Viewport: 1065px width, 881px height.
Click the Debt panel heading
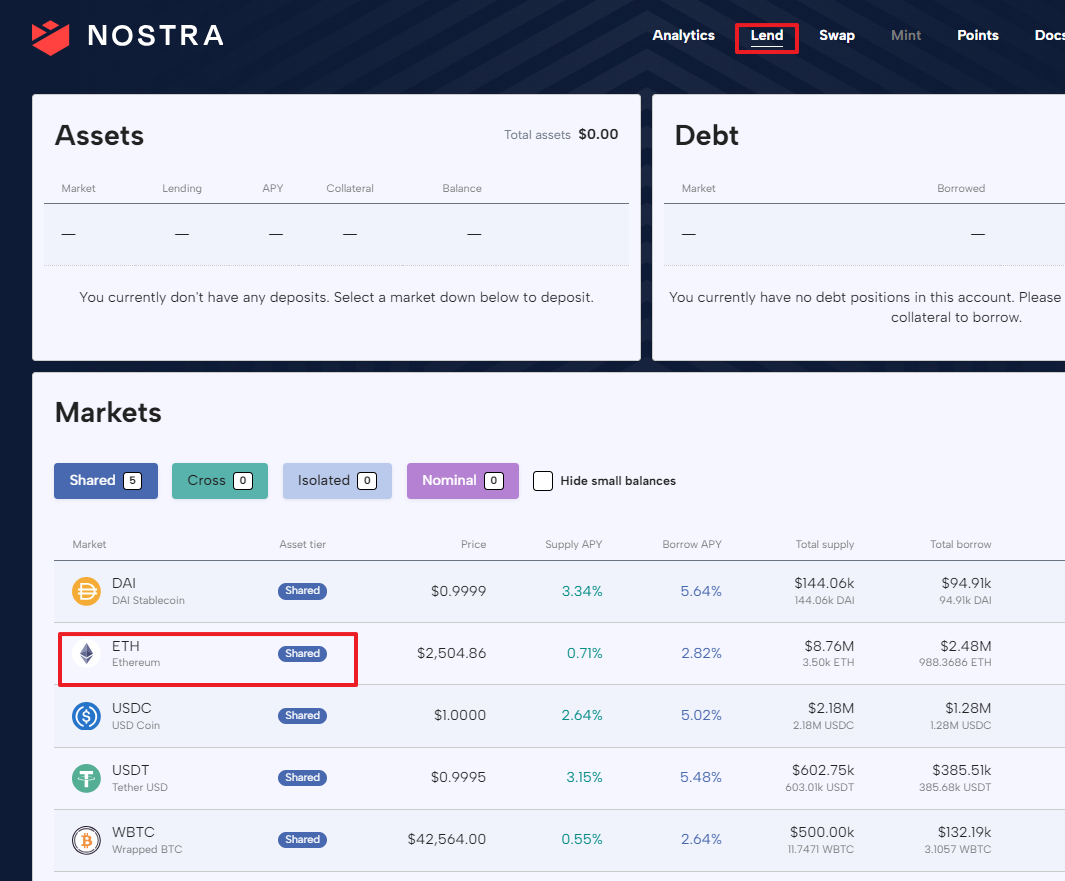[x=706, y=135]
